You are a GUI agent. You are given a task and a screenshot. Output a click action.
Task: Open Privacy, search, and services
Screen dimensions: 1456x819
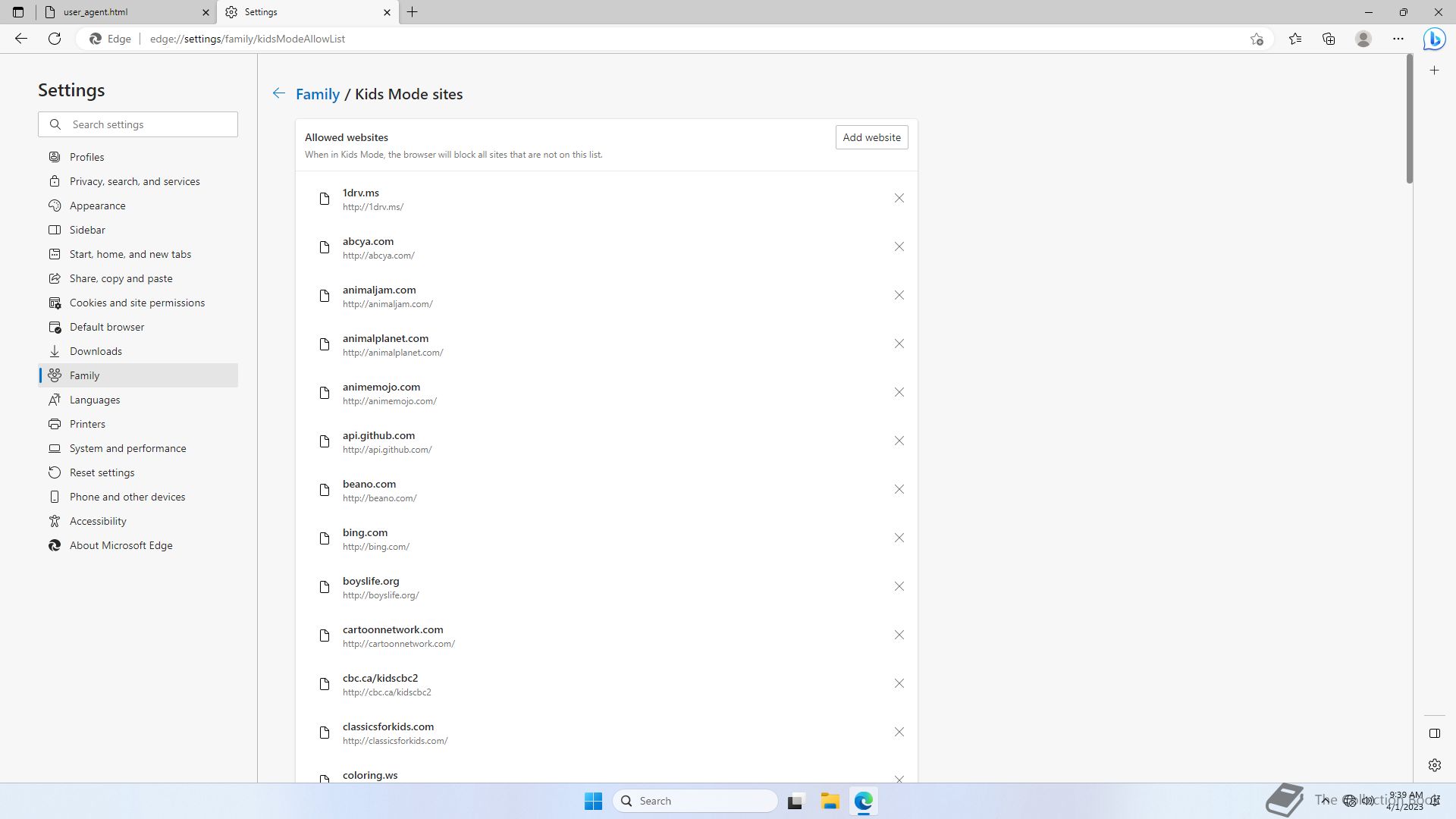tap(138, 181)
